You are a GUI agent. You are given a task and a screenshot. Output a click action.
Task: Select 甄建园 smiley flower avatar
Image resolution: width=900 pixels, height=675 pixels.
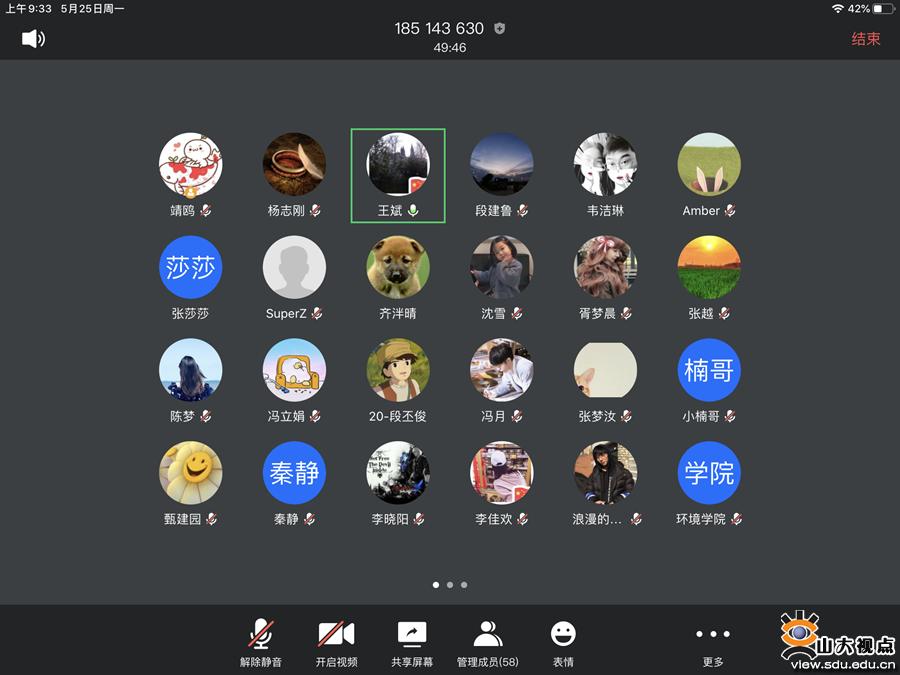[191, 472]
